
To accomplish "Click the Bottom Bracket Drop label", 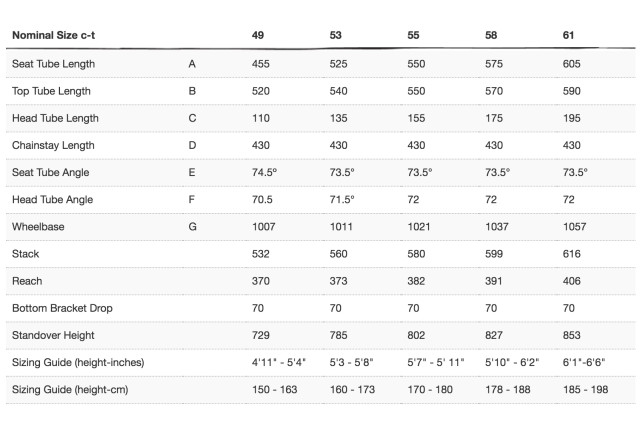I will click(x=62, y=308).
